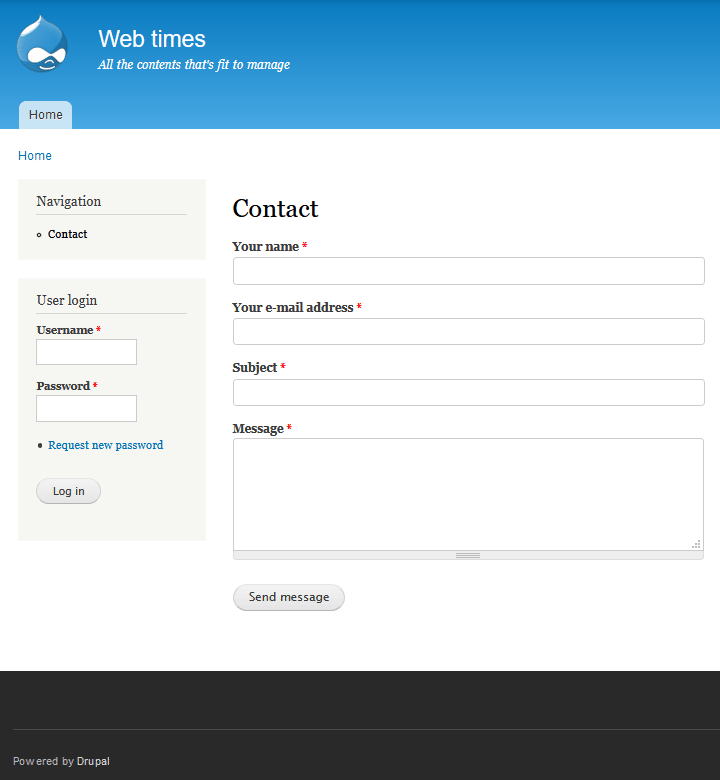Select Contact in the Navigation block
720x780 pixels.
coord(68,234)
